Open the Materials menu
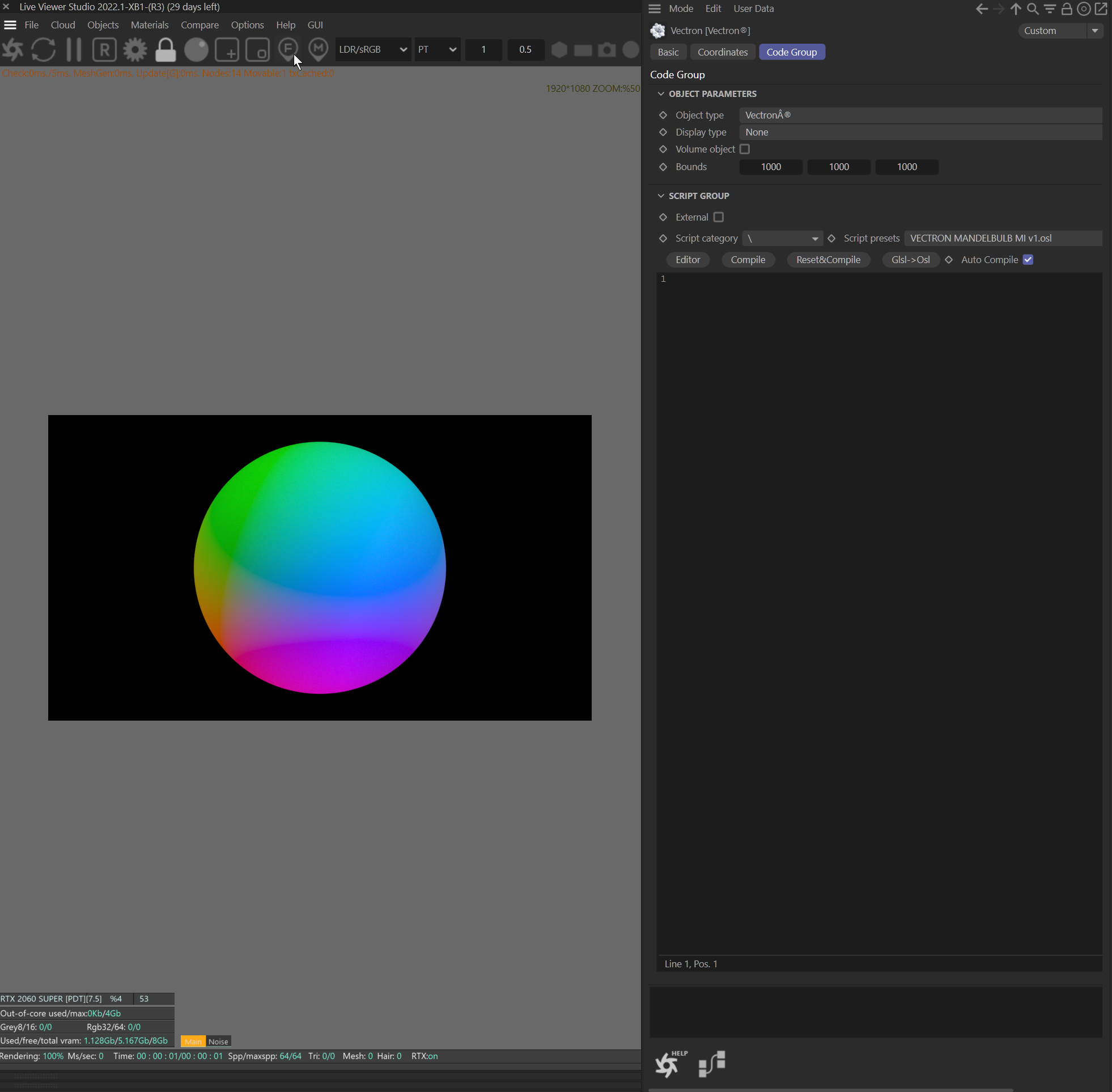This screenshot has height=1092, width=1112. pos(149,26)
